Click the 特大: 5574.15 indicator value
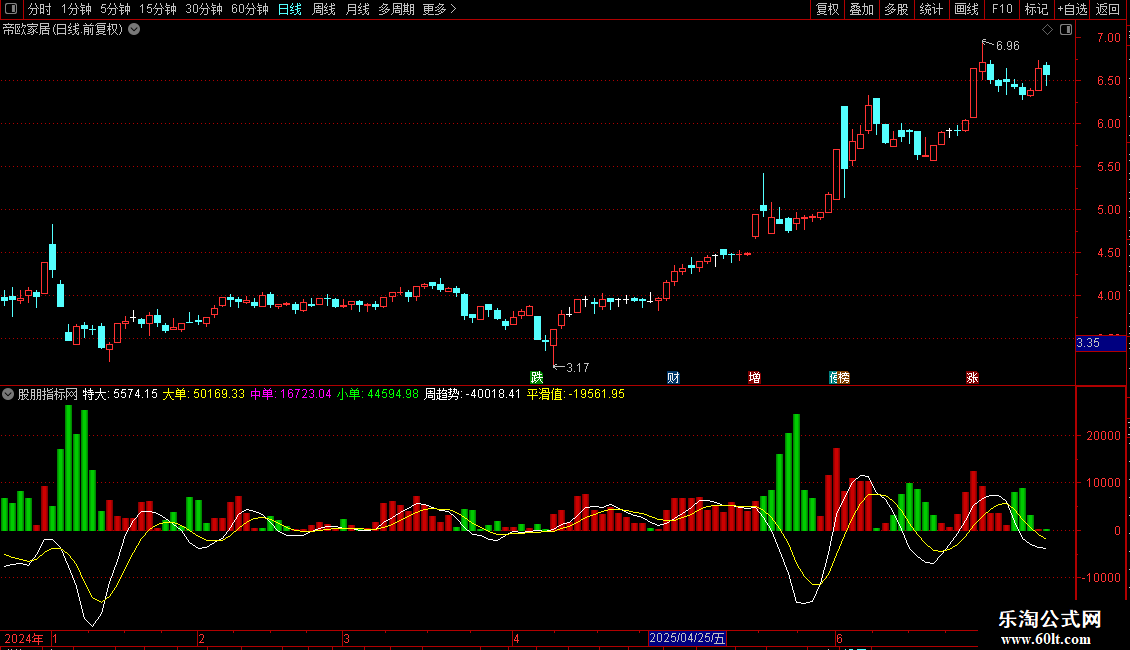Image resolution: width=1130 pixels, height=650 pixels. [x=120, y=394]
